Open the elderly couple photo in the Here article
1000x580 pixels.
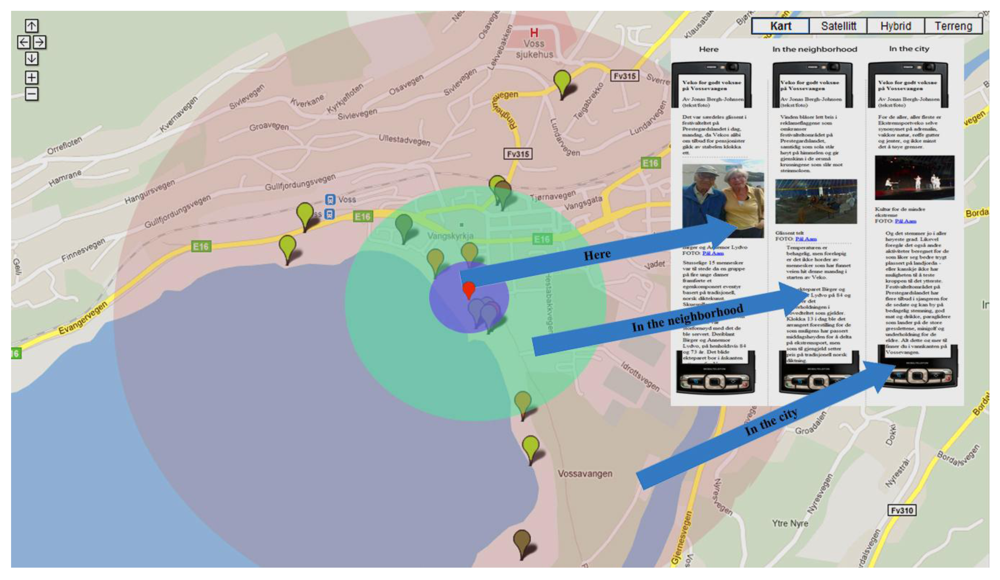(x=723, y=200)
